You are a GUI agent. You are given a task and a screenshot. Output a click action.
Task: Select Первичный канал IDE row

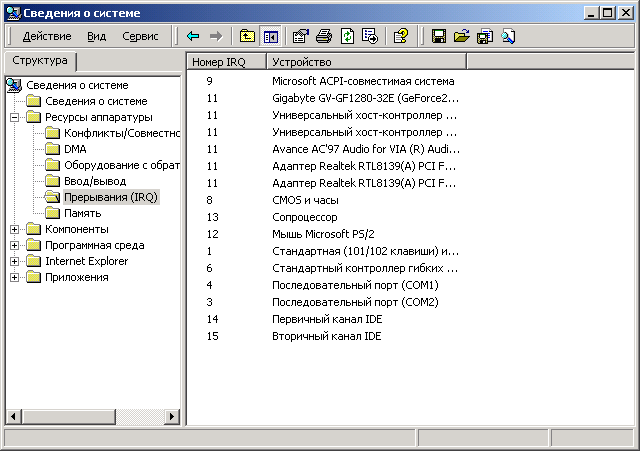pyautogui.click(x=327, y=320)
